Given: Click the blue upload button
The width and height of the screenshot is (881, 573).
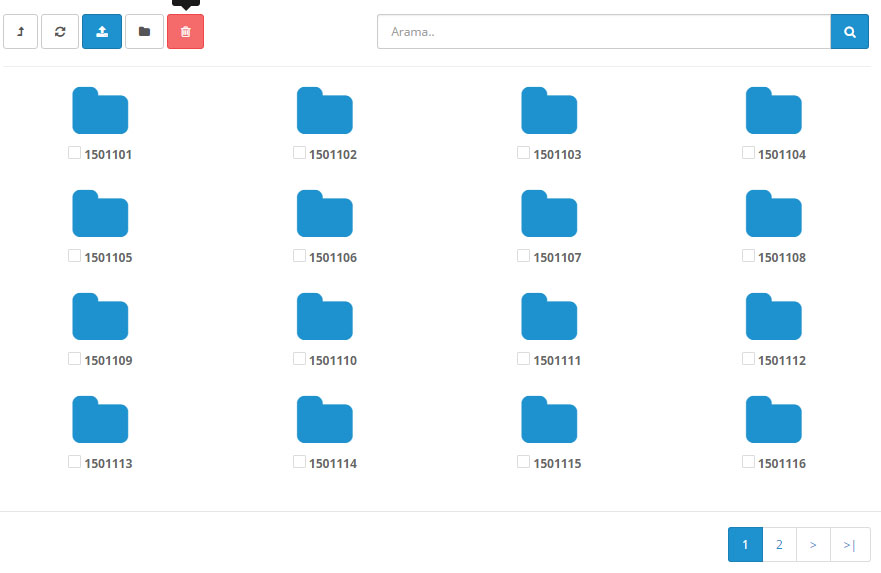Looking at the screenshot, I should click(x=102, y=31).
